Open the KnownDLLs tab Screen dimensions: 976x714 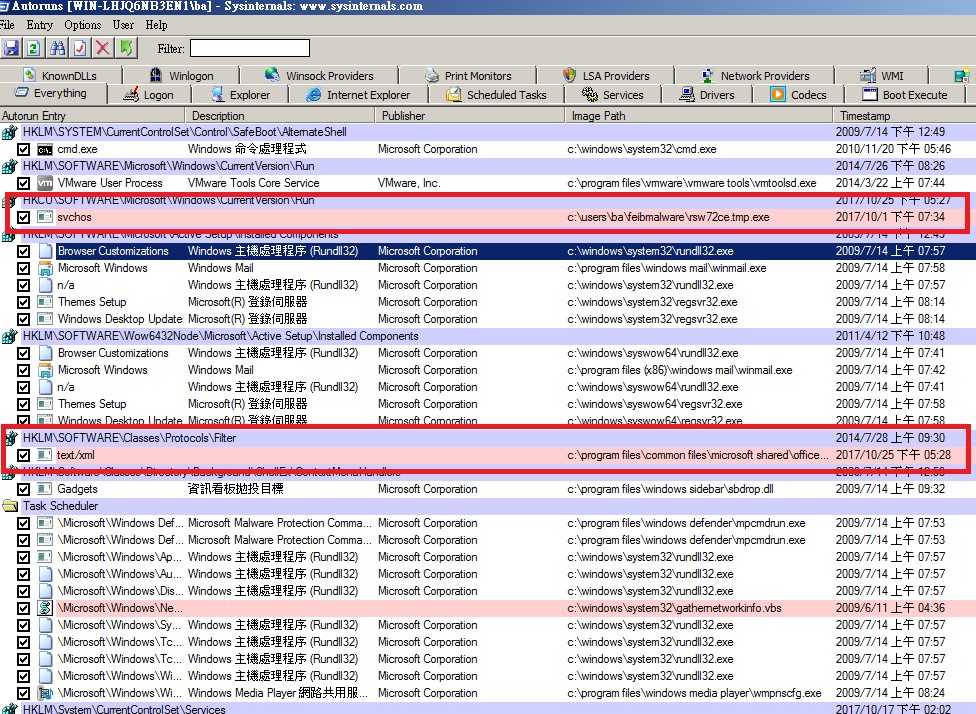[x=60, y=75]
